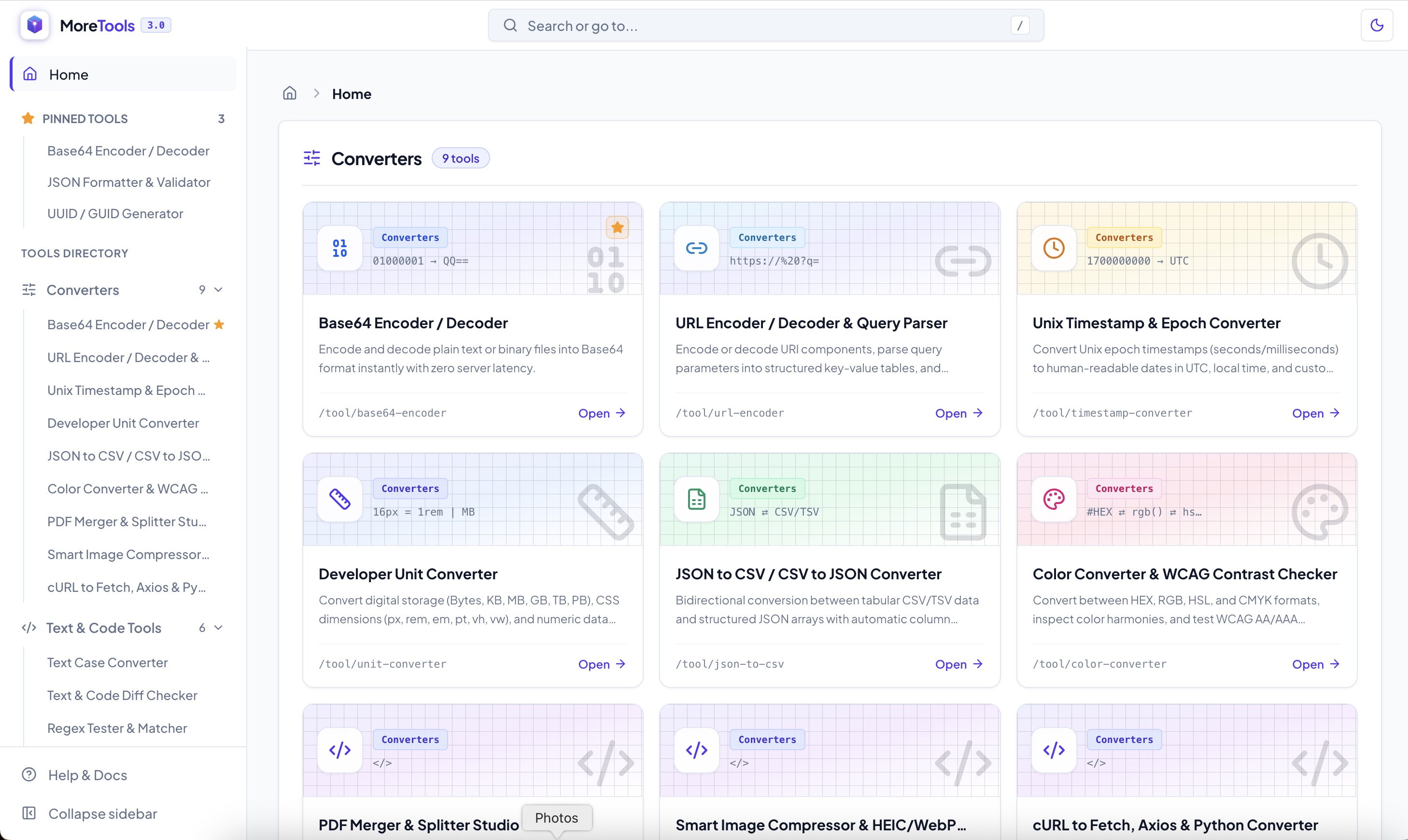
Task: Open Home in the sidebar
Action: pyautogui.click(x=123, y=74)
